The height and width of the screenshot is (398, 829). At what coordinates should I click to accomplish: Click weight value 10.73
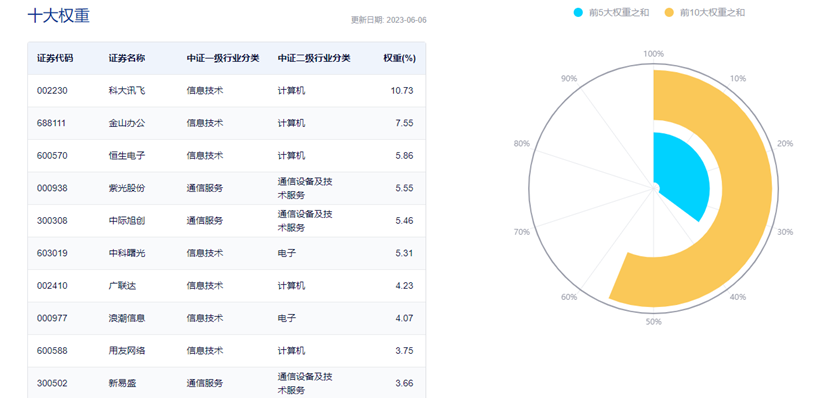coord(402,91)
